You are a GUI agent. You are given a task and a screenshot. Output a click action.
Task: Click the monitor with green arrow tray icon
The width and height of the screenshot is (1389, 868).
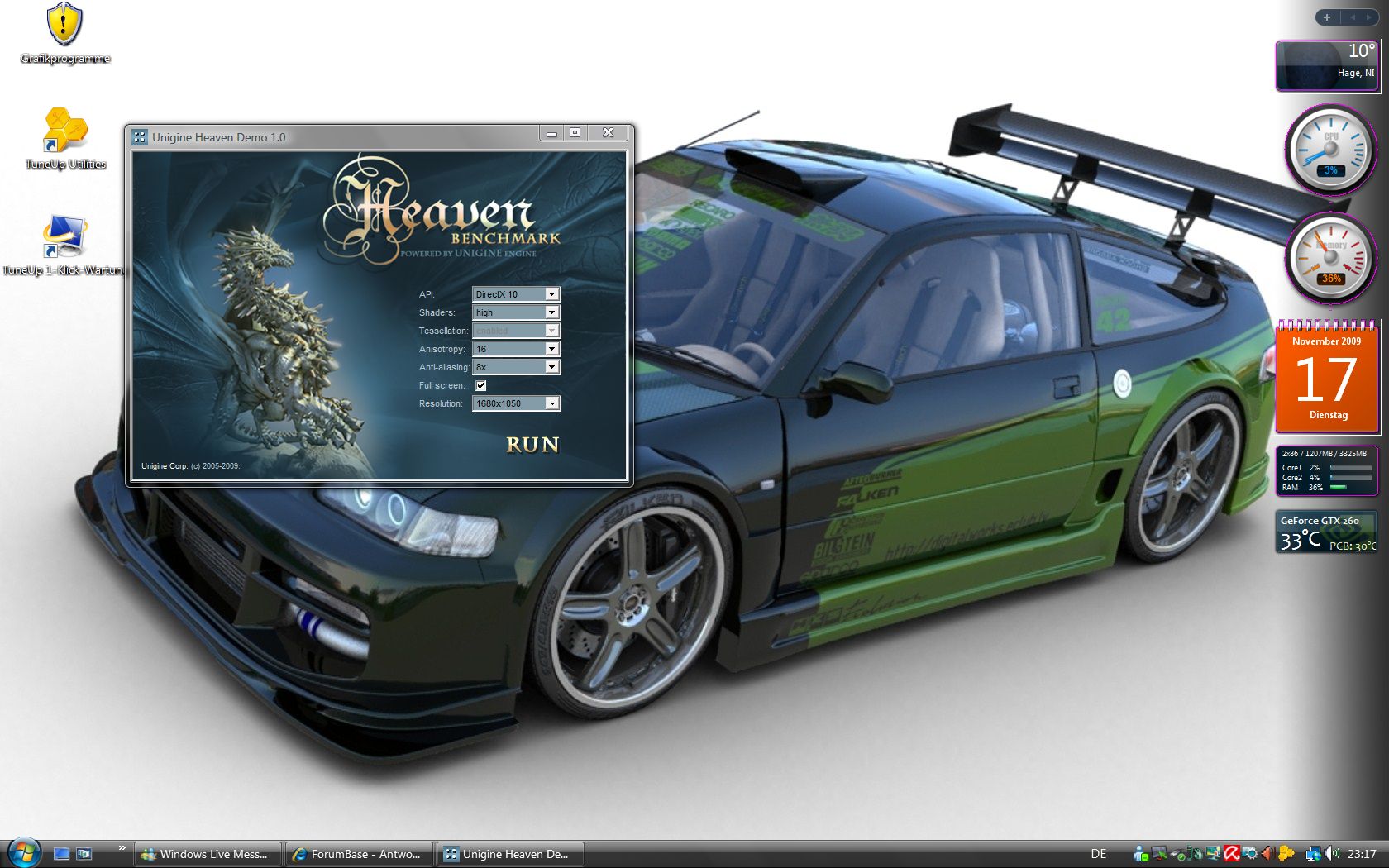click(x=1159, y=854)
